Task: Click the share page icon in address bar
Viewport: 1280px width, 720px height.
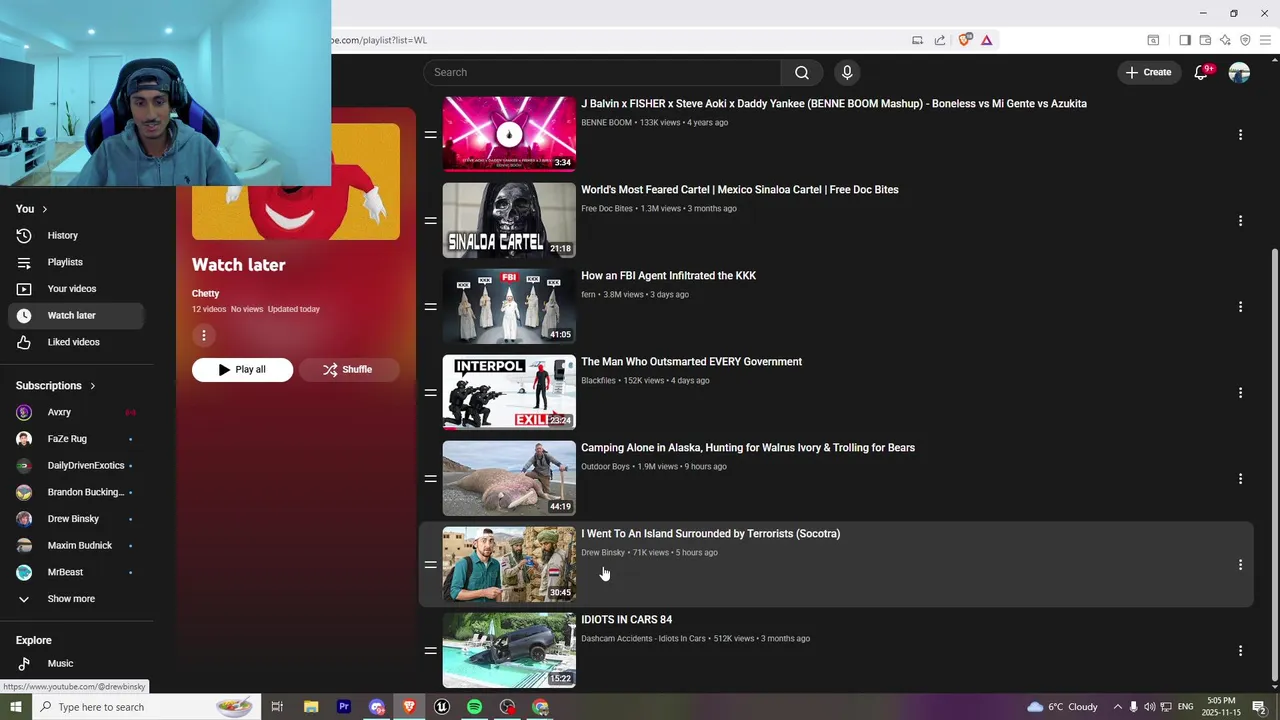Action: click(940, 40)
